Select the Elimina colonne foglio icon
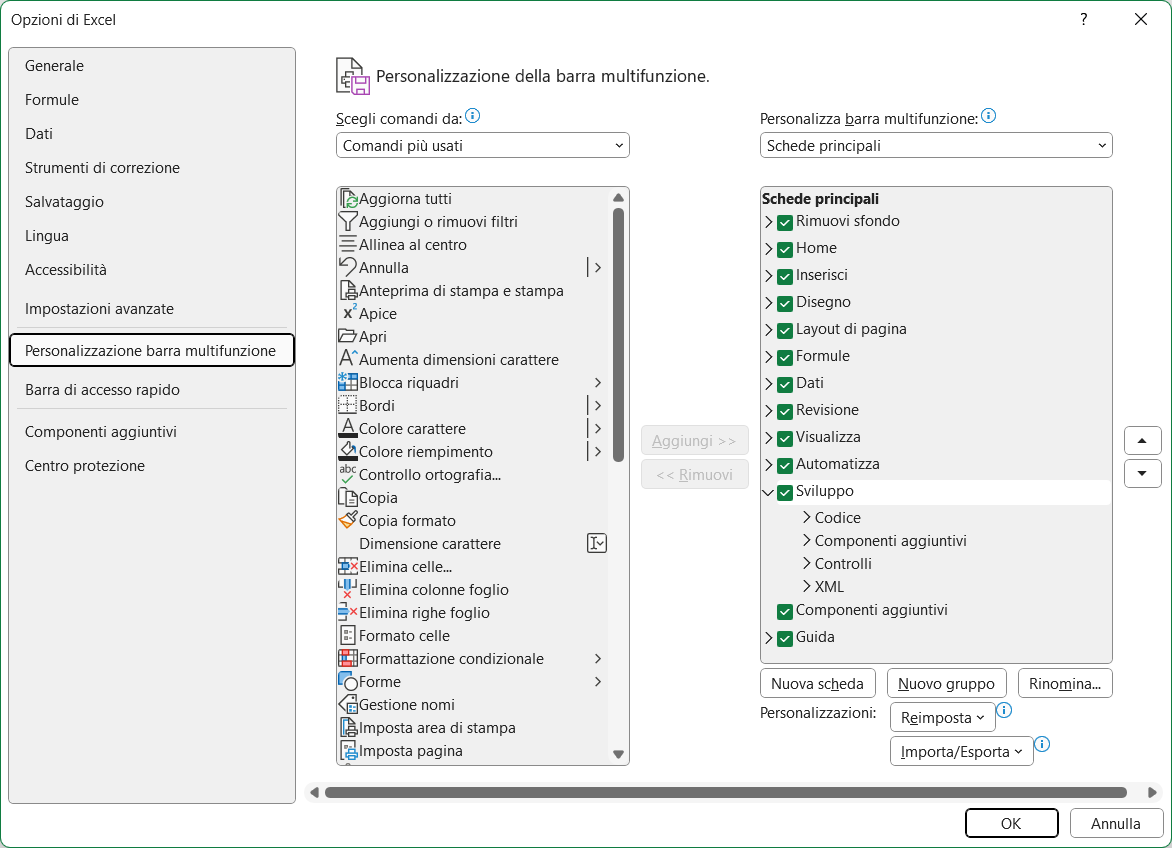 [x=348, y=590]
